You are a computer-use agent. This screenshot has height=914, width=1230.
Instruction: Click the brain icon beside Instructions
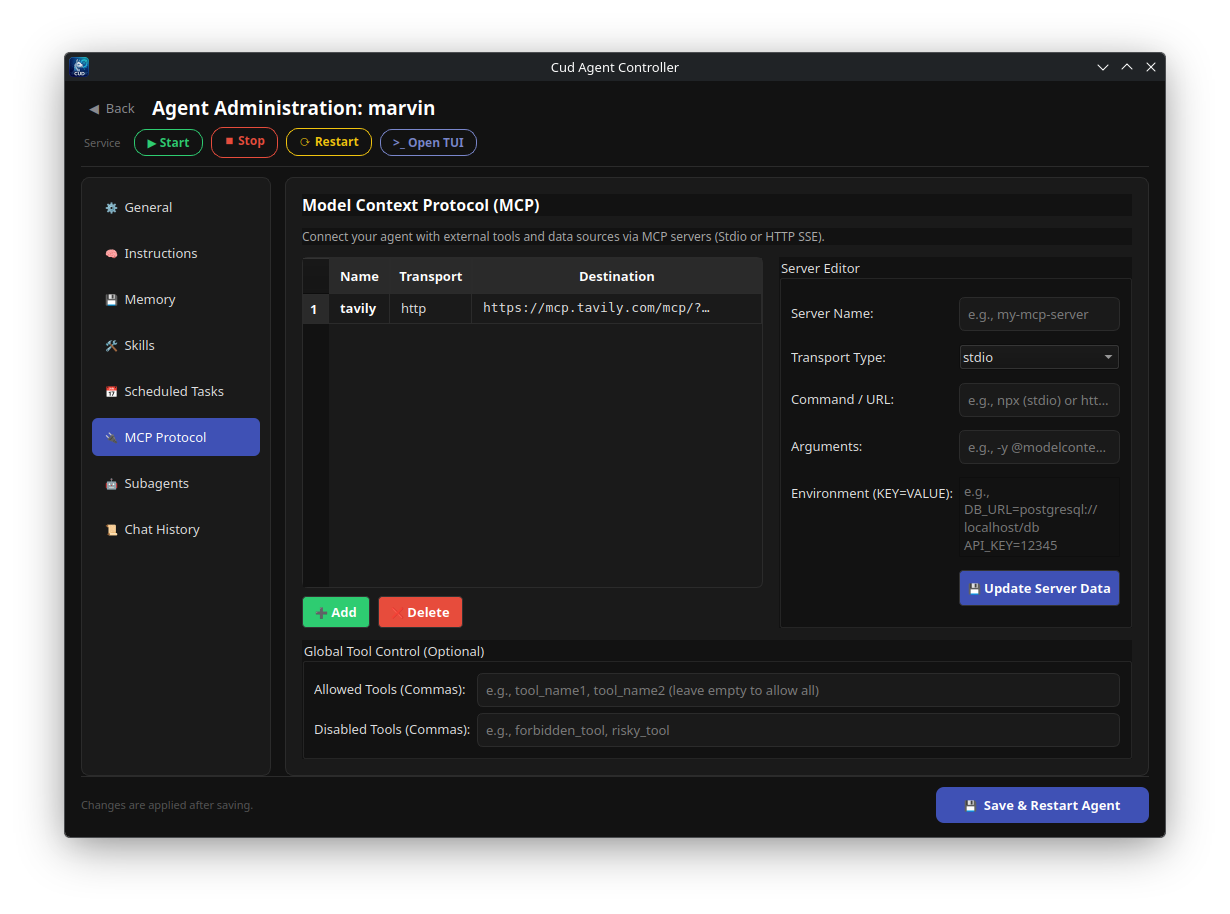(x=111, y=254)
